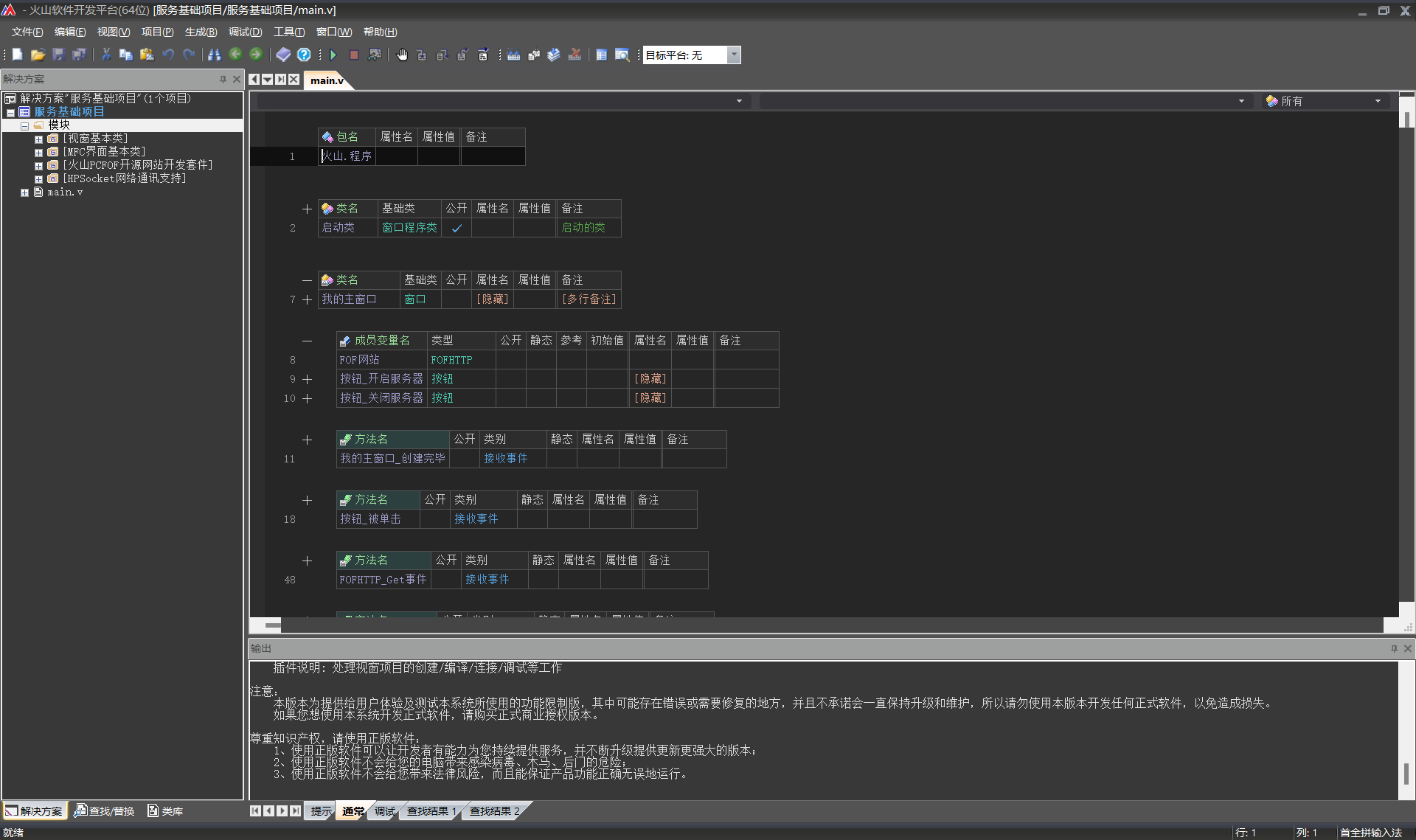The width and height of the screenshot is (1416, 840).
Task: Collapse the 模块 folder node
Action: [24, 126]
